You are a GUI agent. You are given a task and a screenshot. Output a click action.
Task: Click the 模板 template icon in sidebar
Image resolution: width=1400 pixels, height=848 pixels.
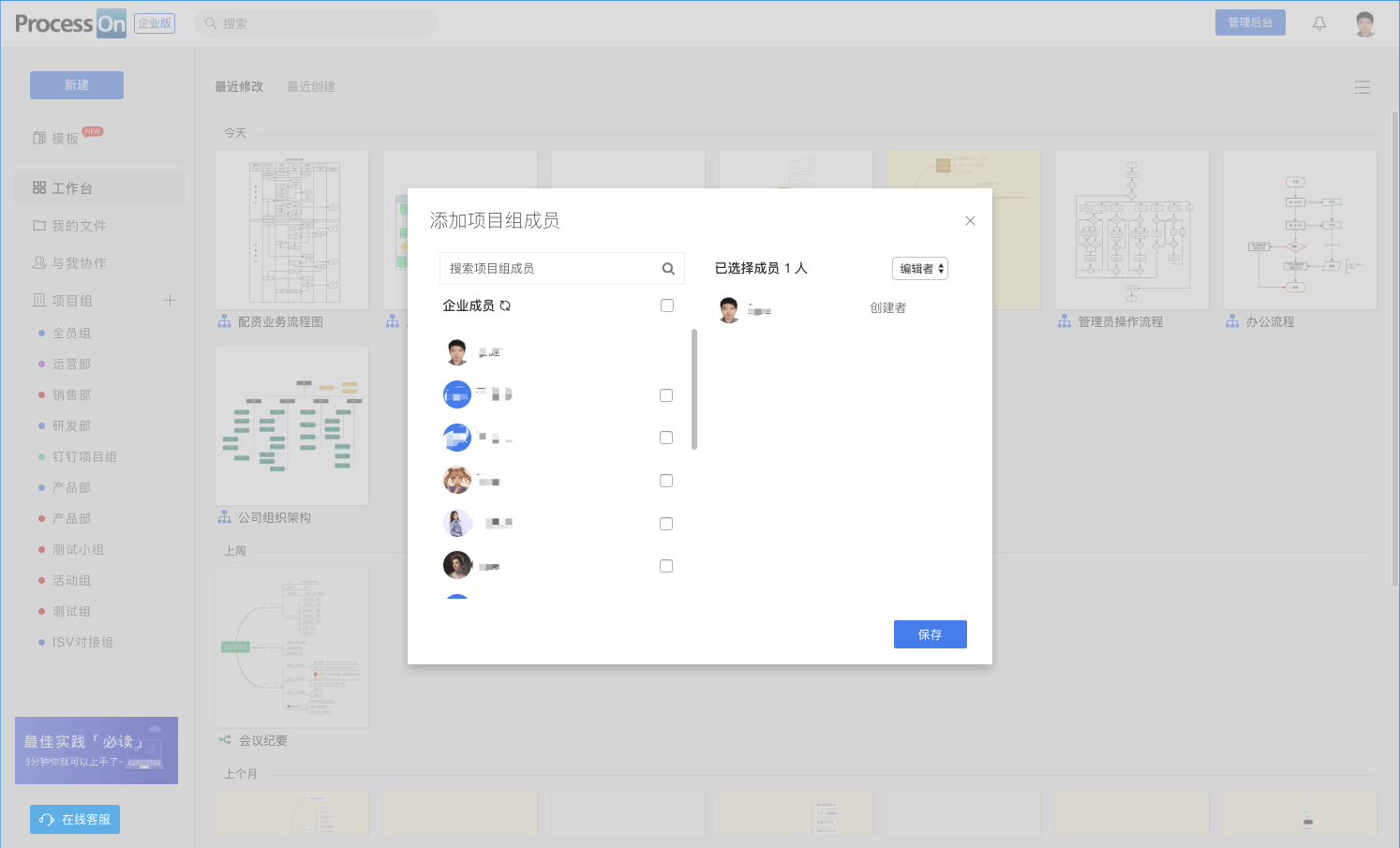[x=39, y=139]
